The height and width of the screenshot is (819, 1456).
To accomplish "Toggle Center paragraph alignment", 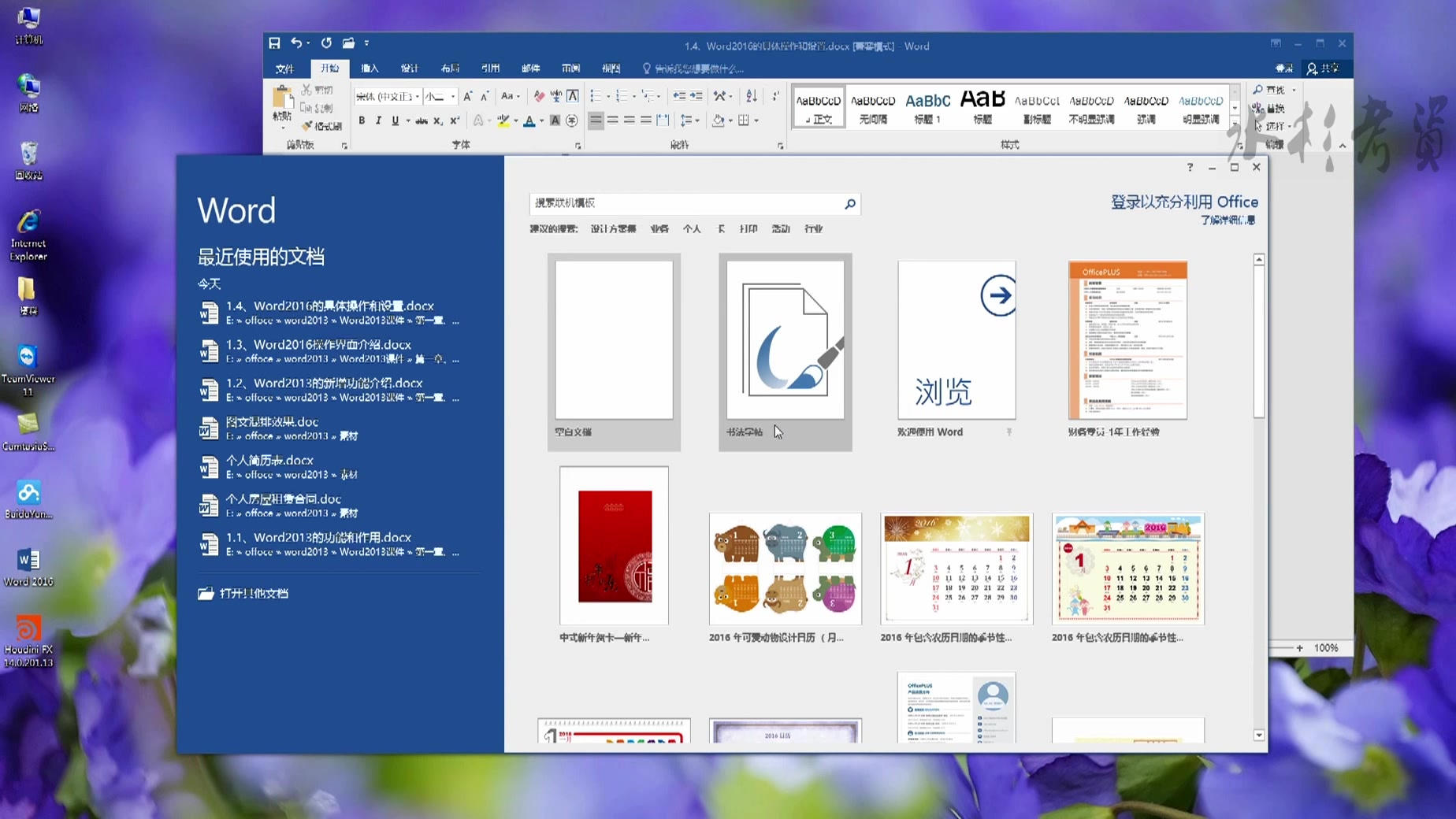I will point(612,120).
